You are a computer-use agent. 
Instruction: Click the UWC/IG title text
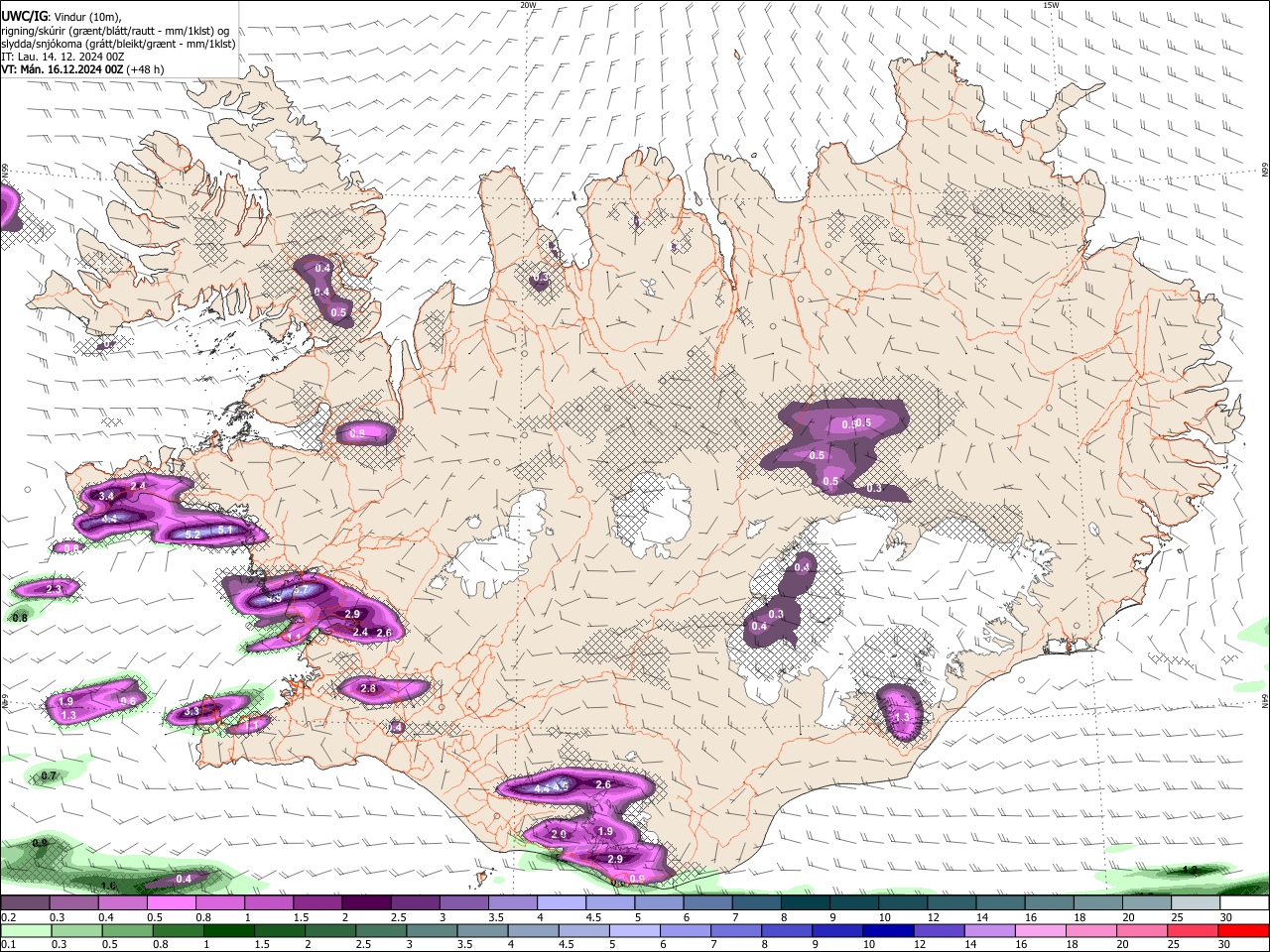click(24, 16)
